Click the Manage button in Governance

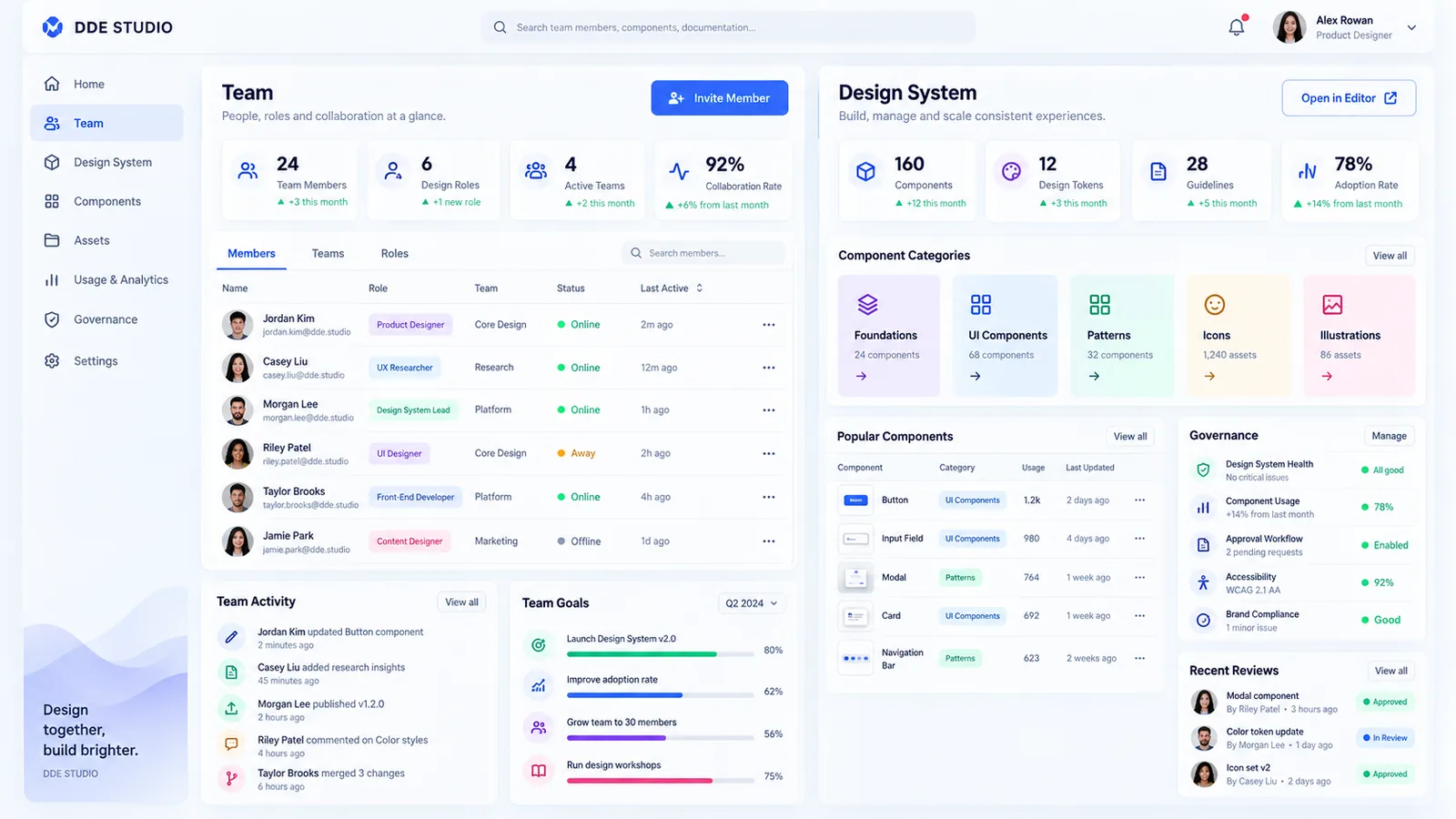point(1389,436)
